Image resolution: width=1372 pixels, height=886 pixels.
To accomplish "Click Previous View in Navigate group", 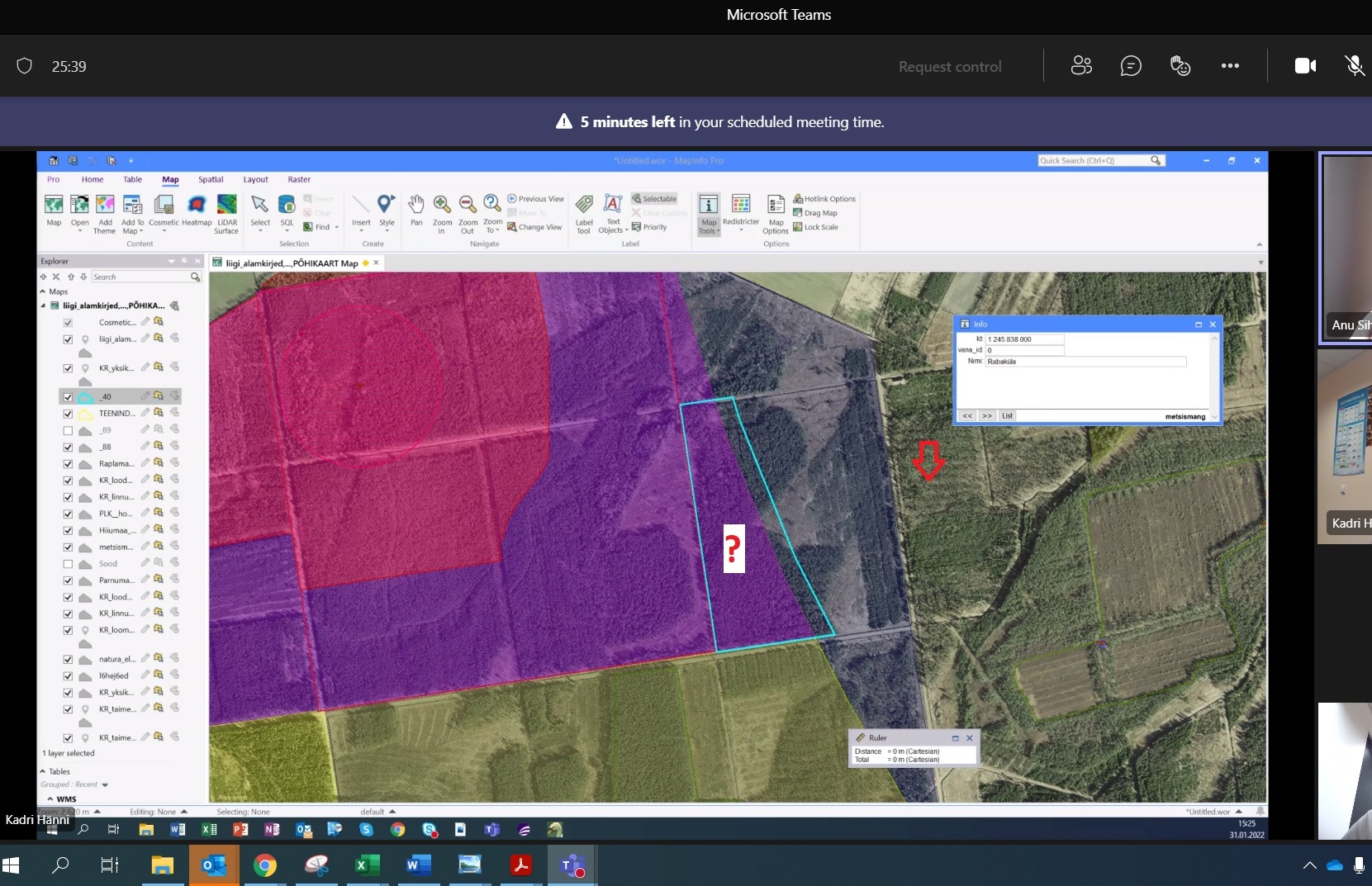I will (535, 199).
